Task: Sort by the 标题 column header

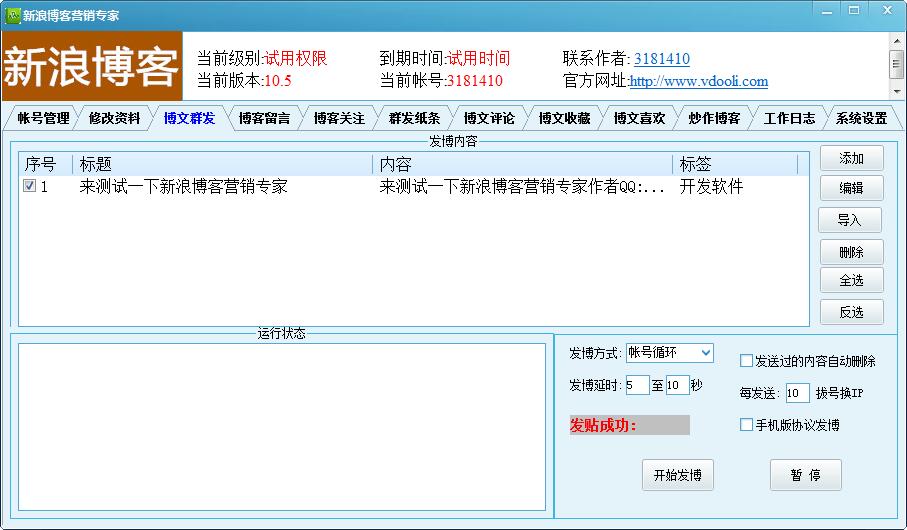Action: pyautogui.click(x=223, y=164)
